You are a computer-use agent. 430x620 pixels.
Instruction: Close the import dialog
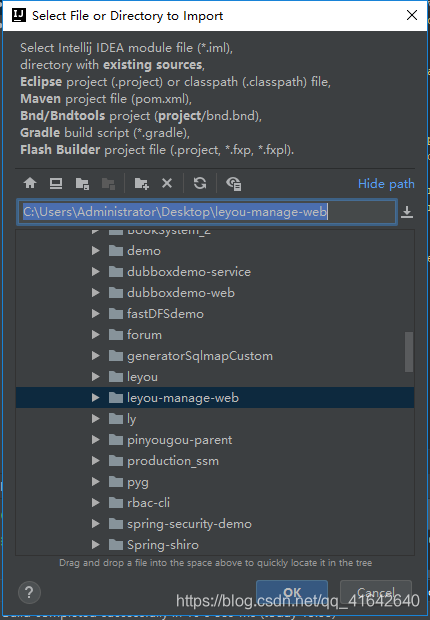[412, 15]
